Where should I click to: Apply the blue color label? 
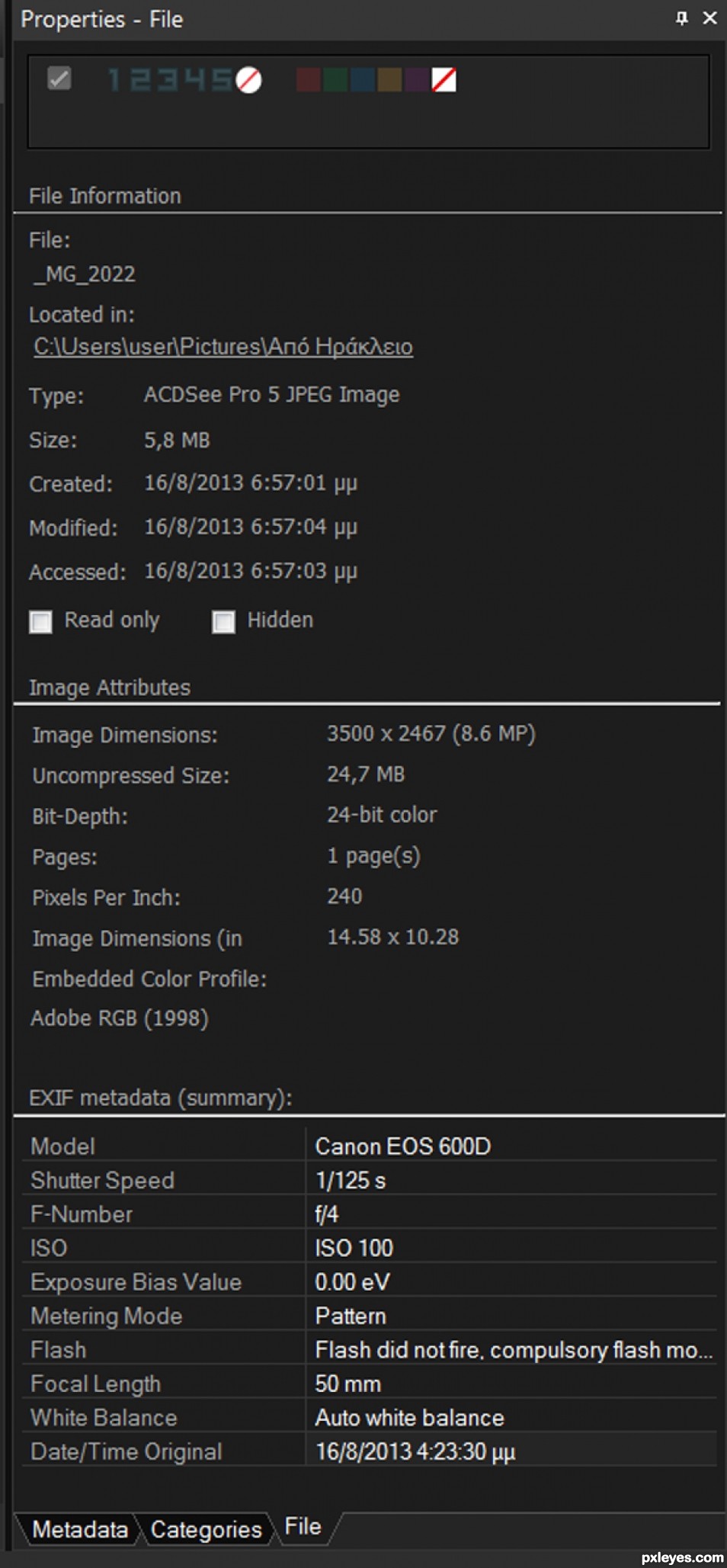[363, 79]
